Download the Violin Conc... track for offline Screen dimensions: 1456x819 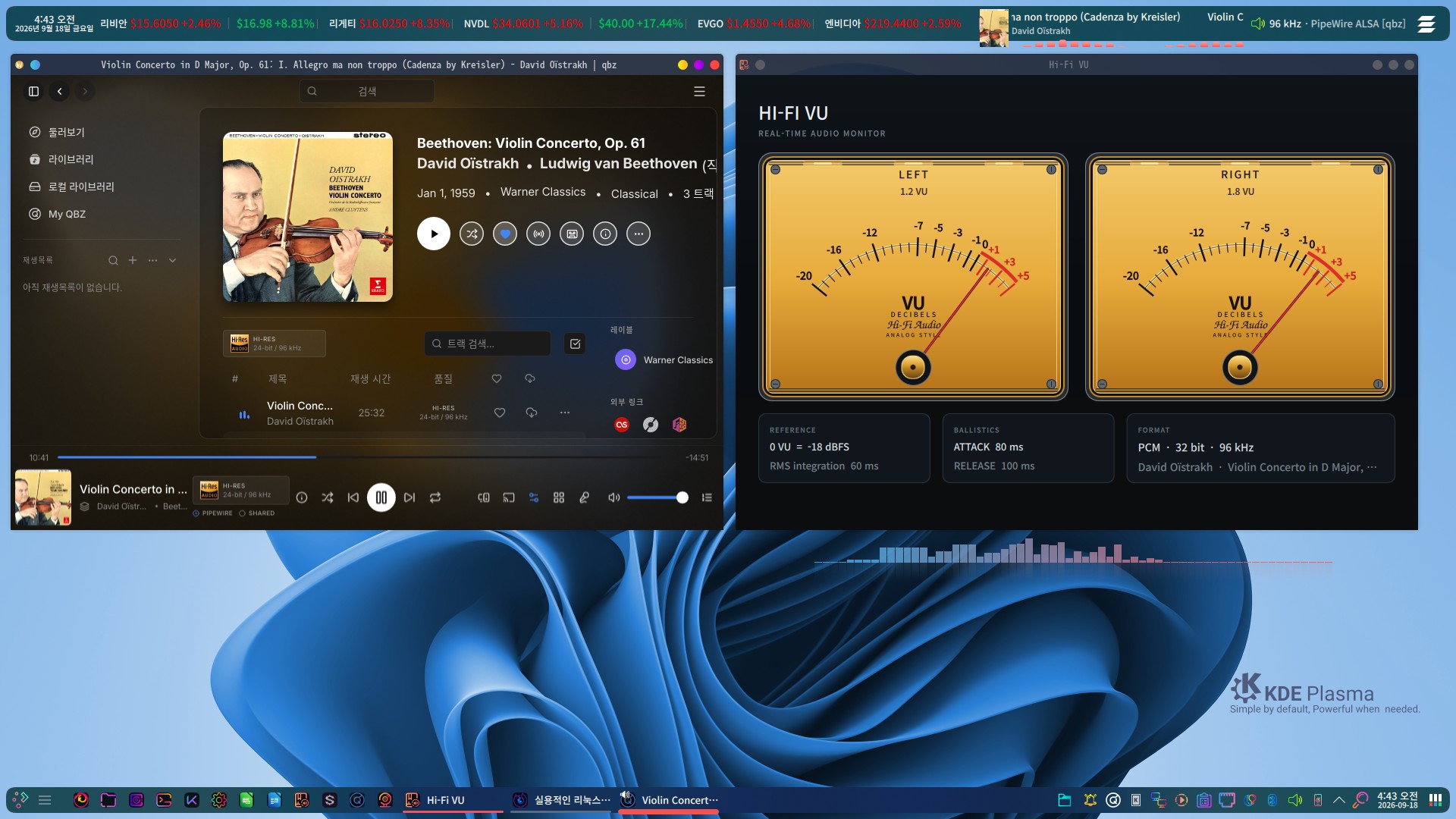click(532, 413)
